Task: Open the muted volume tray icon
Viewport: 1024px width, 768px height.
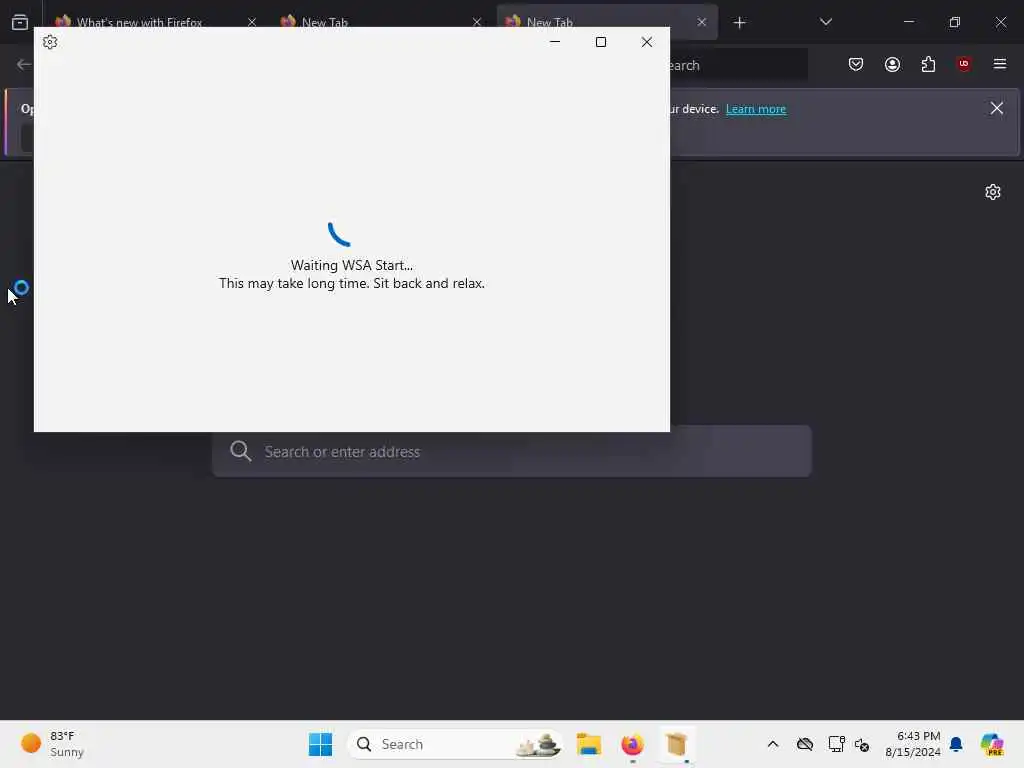Action: (x=862, y=744)
